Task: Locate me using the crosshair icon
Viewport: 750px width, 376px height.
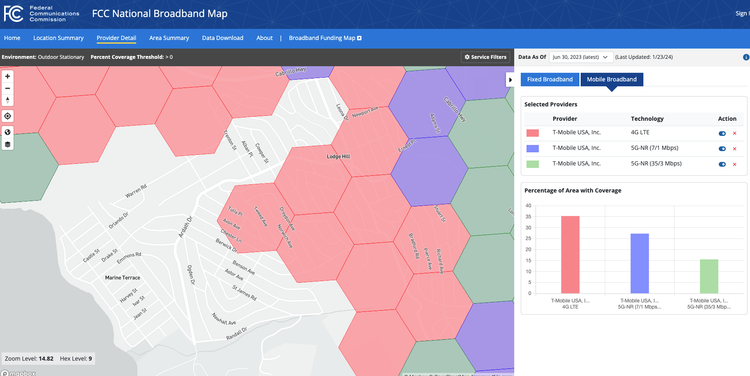Action: 8,116
